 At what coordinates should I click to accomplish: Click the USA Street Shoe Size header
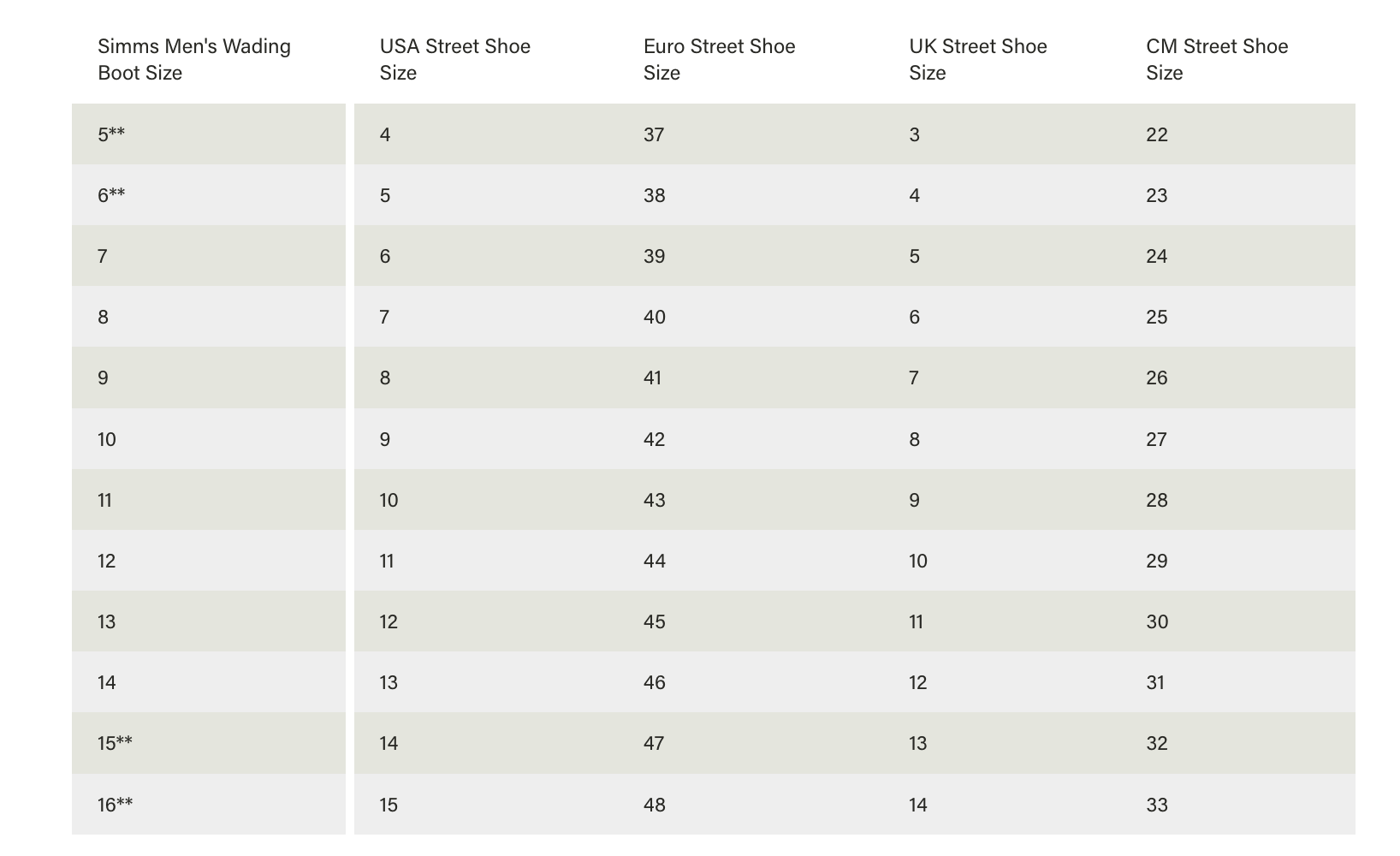454,59
